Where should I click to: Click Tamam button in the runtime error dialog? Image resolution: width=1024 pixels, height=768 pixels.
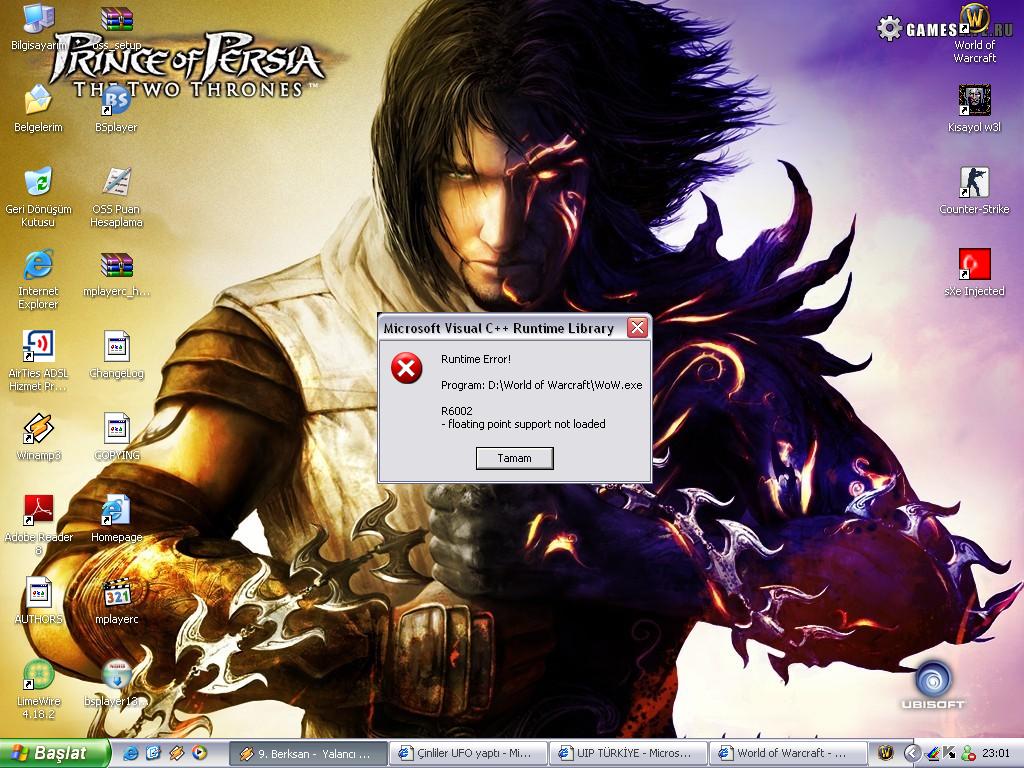[514, 458]
